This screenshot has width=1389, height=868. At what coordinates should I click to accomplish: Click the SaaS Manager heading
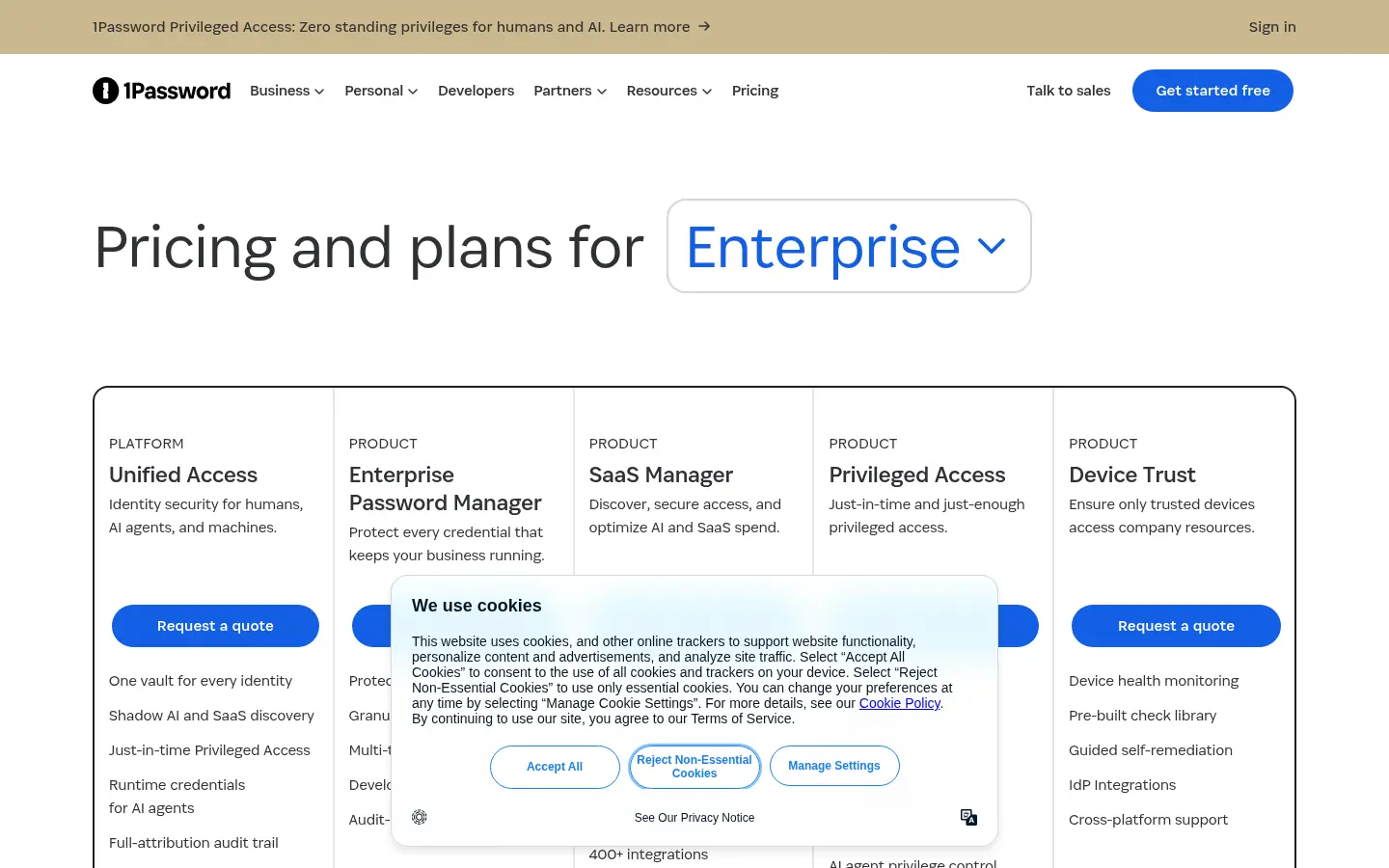pos(661,475)
